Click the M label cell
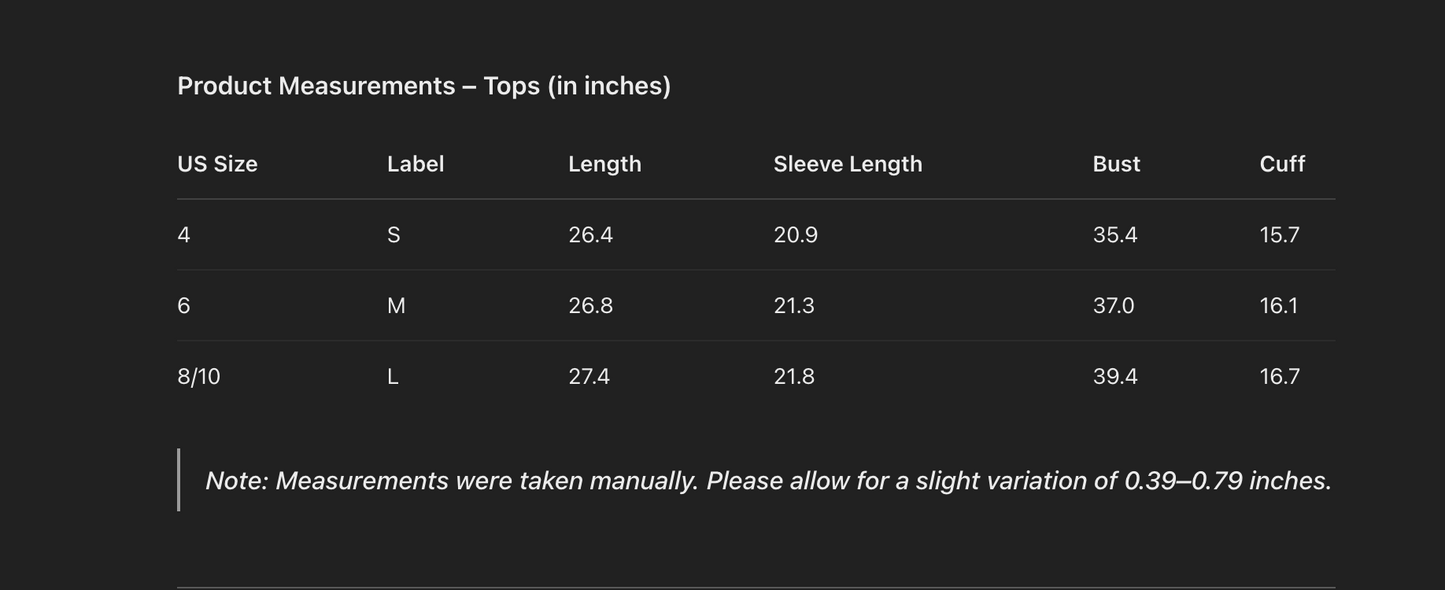The height and width of the screenshot is (590, 1445). click(396, 306)
